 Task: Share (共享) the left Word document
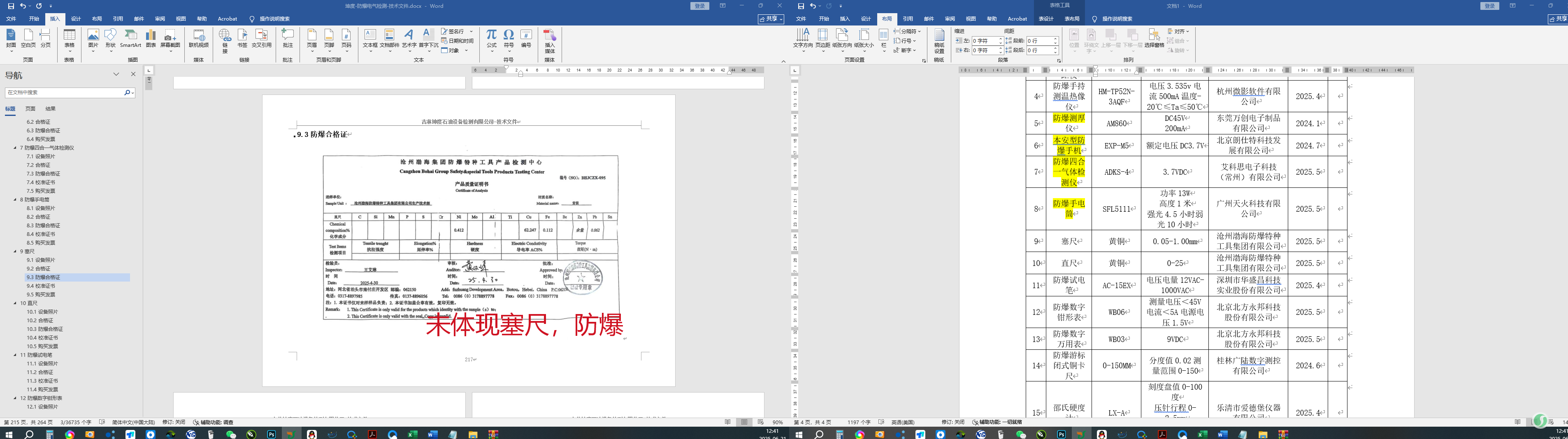point(771,19)
